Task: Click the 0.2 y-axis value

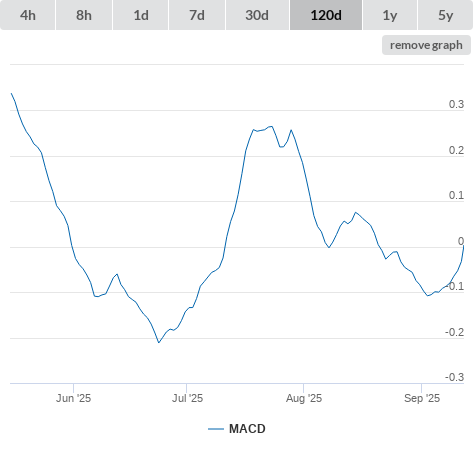Action: [456, 150]
